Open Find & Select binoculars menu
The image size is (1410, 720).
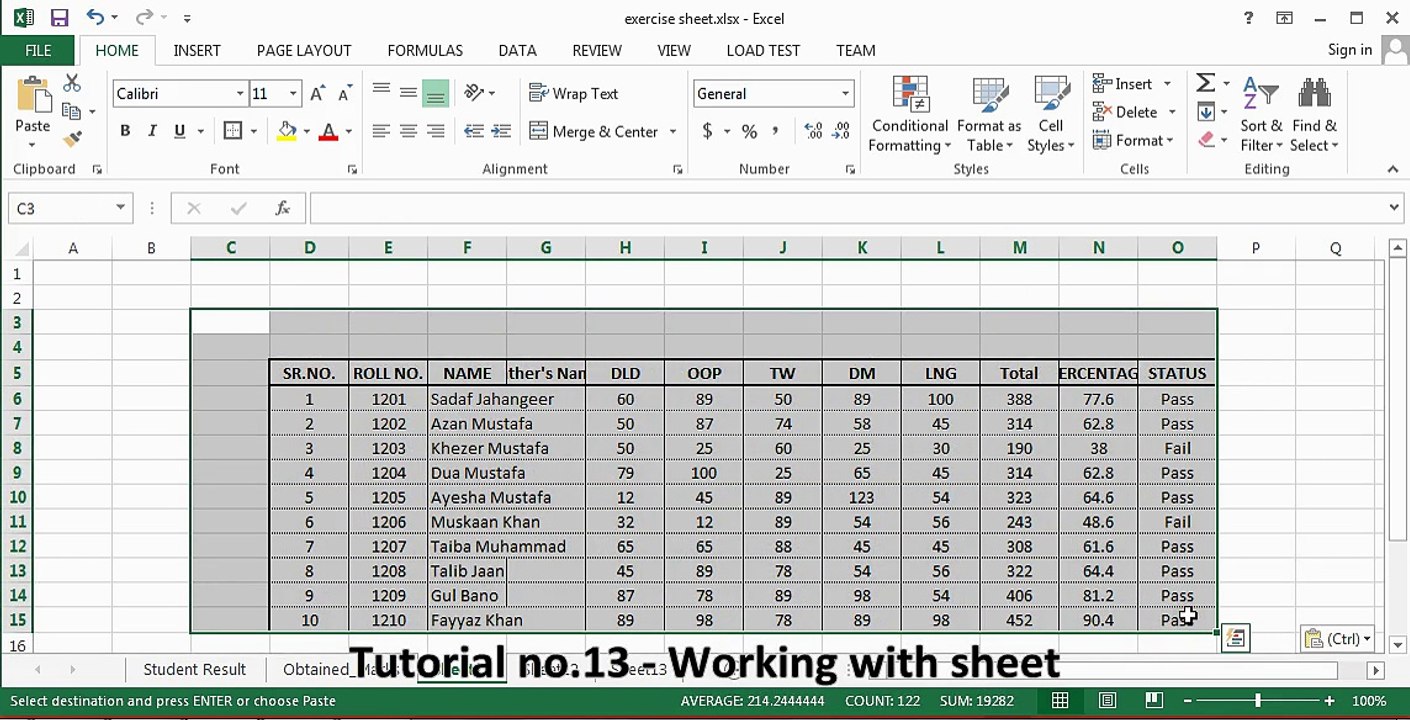[x=1314, y=114]
